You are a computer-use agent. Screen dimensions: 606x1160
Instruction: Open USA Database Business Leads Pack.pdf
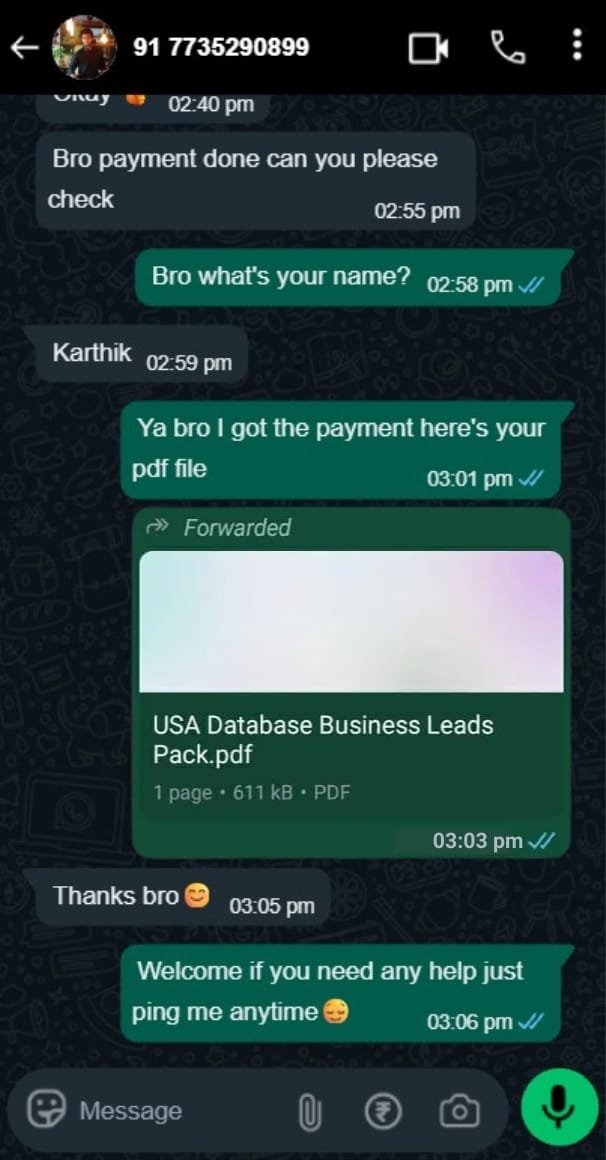point(323,740)
